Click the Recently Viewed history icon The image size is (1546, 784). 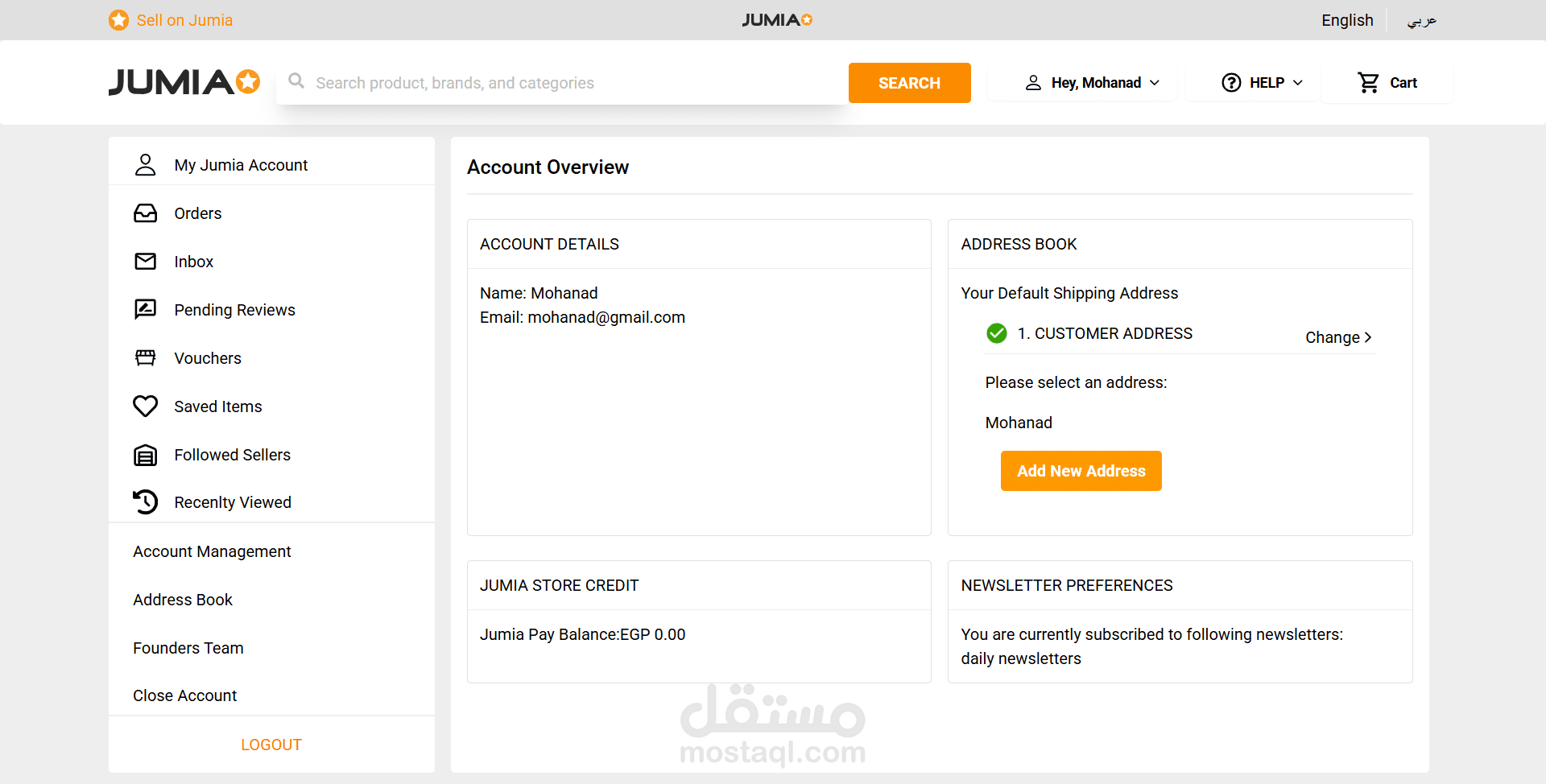[145, 502]
